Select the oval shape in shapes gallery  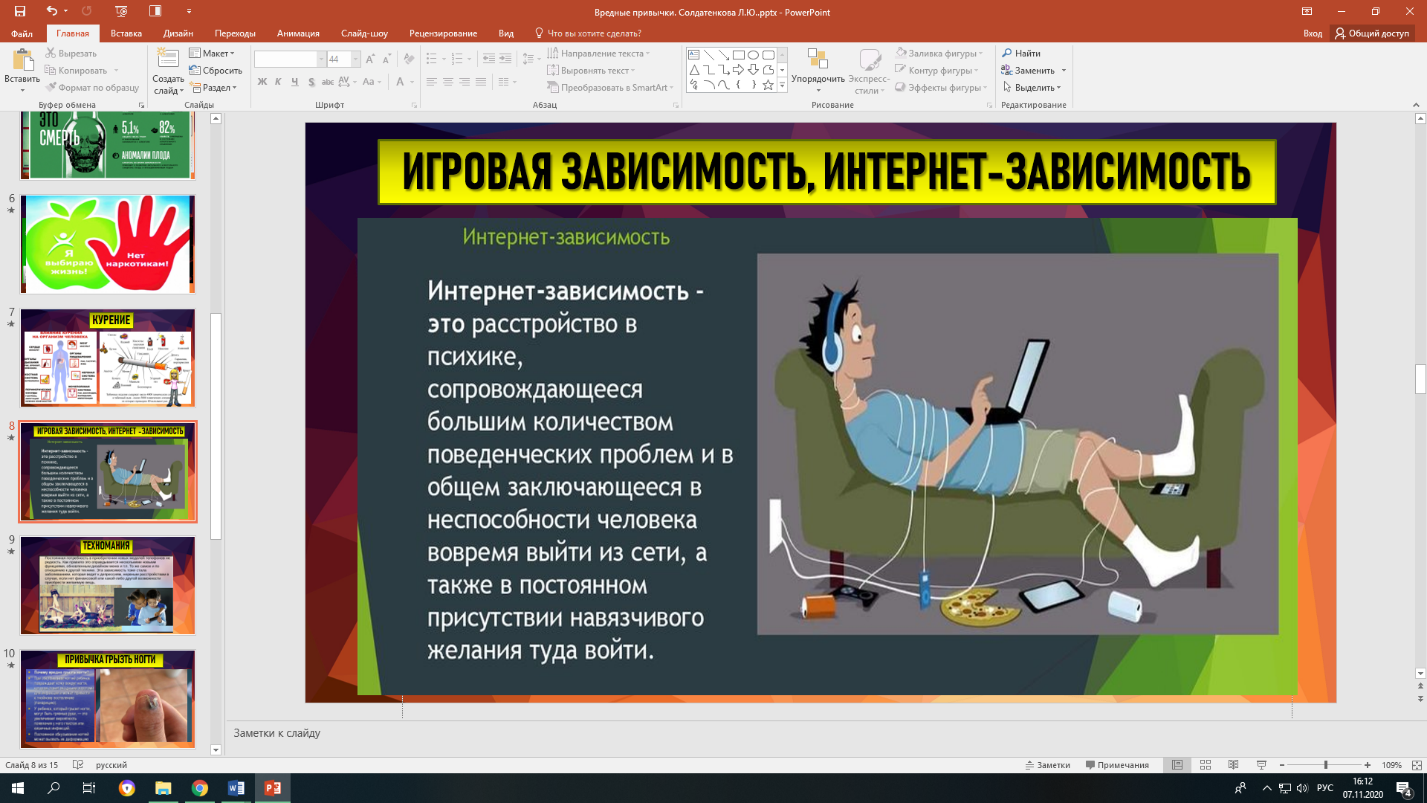(x=752, y=55)
